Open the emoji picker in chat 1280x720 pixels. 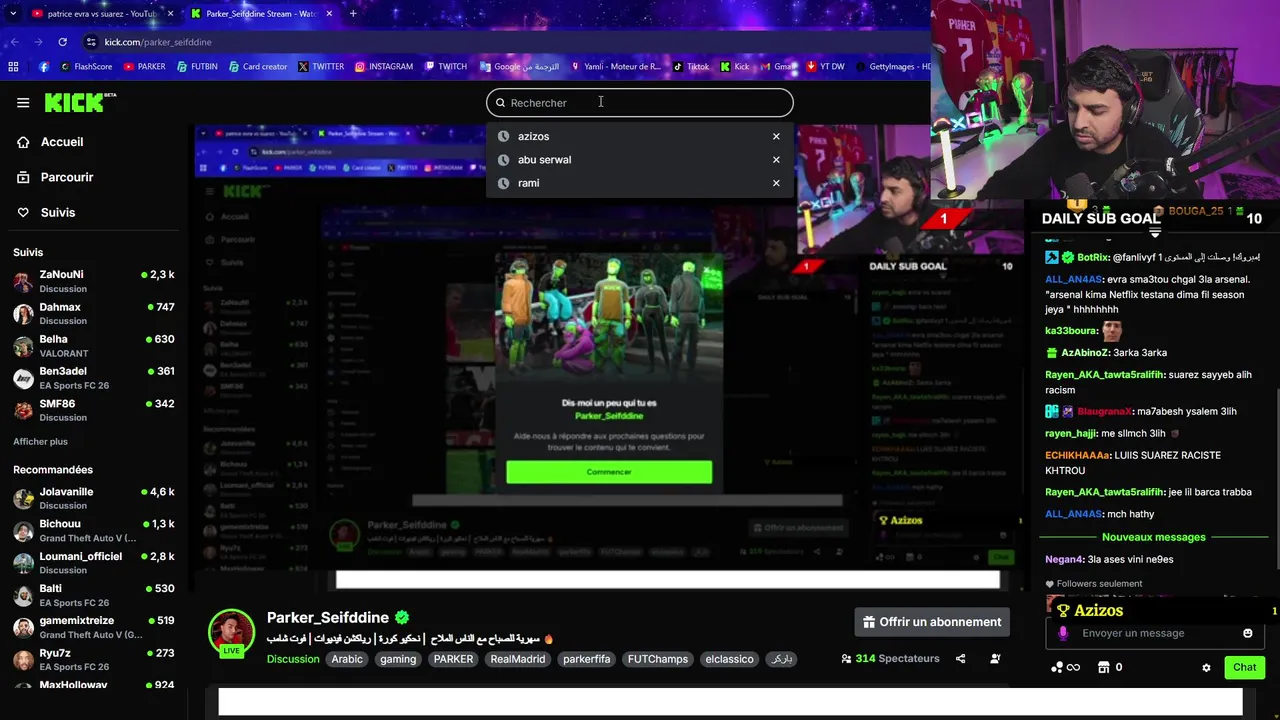(x=1247, y=633)
